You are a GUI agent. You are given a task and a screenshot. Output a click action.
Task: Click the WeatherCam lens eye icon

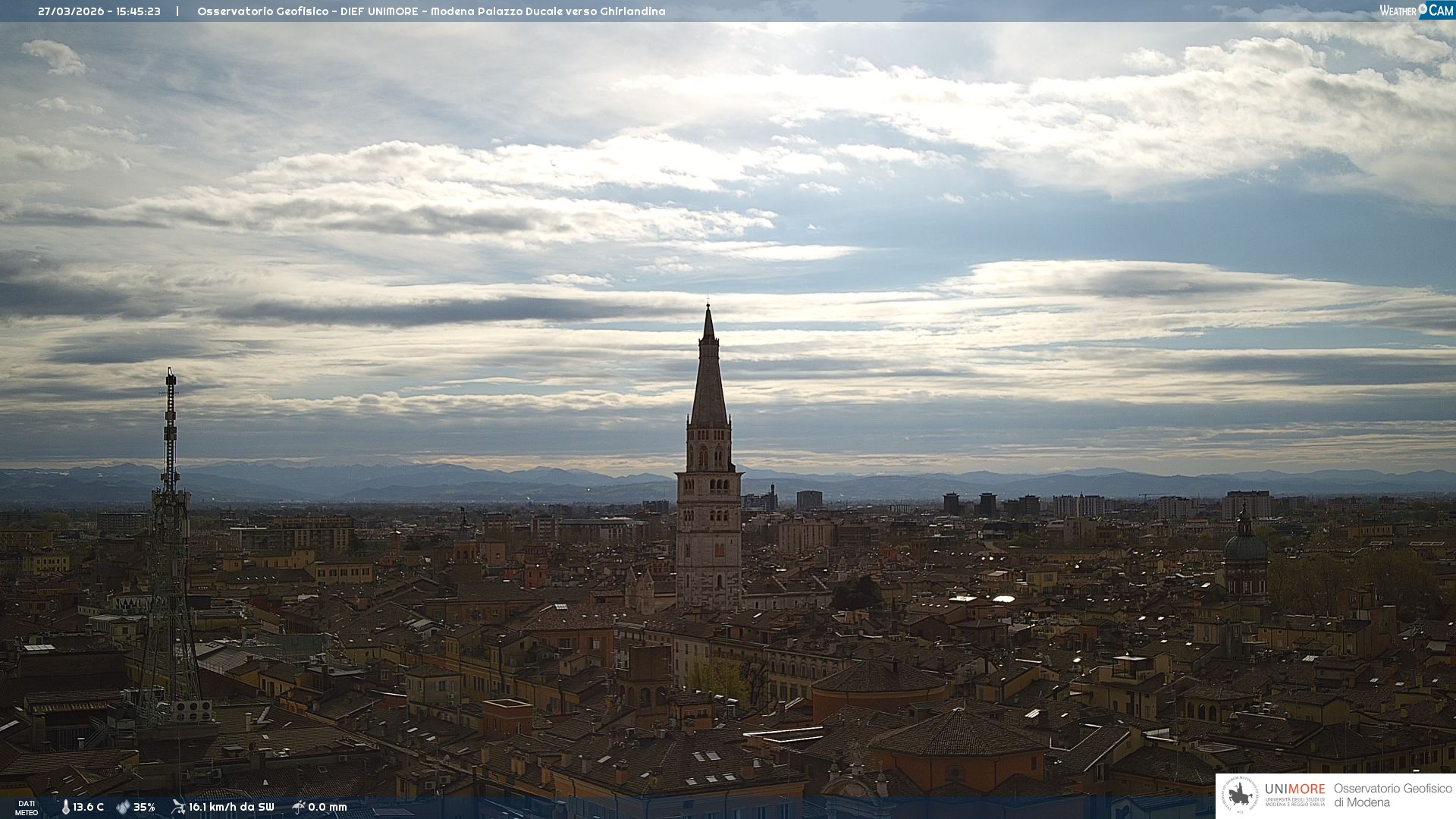pyautogui.click(x=1423, y=9)
